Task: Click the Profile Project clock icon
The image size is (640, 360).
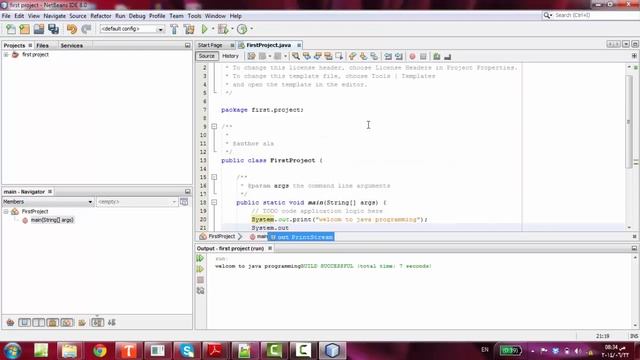Action: [242, 29]
